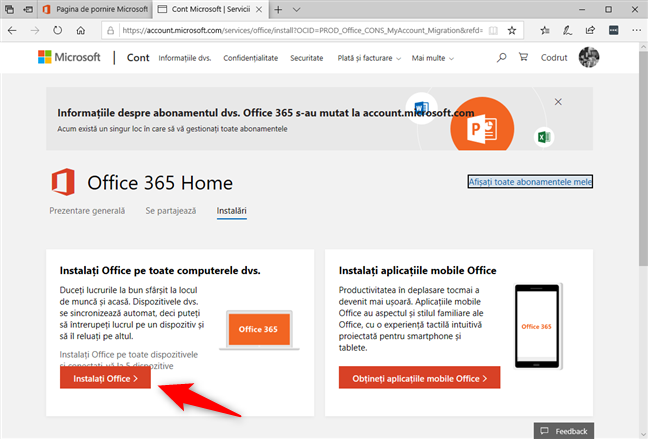The height and width of the screenshot is (439, 648).
Task: Open the search magnifier on Microsoft header
Action: pos(501,57)
